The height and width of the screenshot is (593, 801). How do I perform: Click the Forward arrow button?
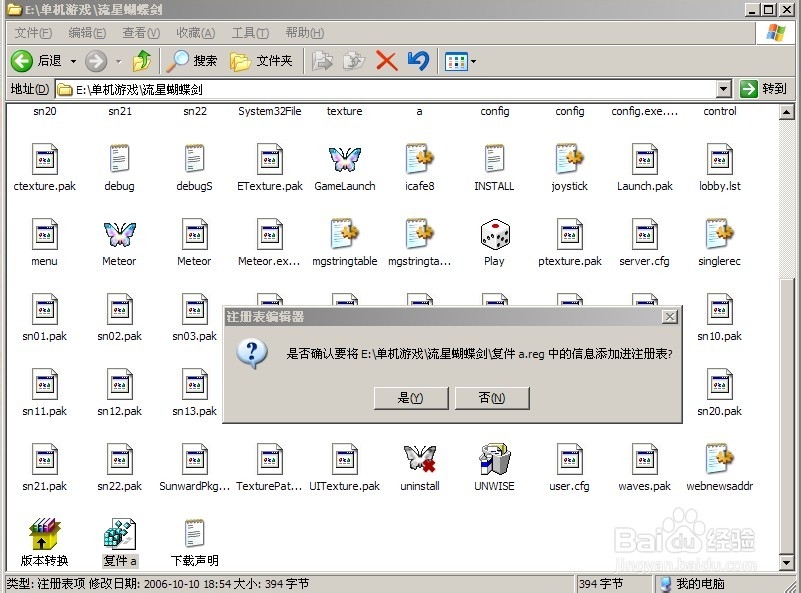pyautogui.click(x=96, y=61)
